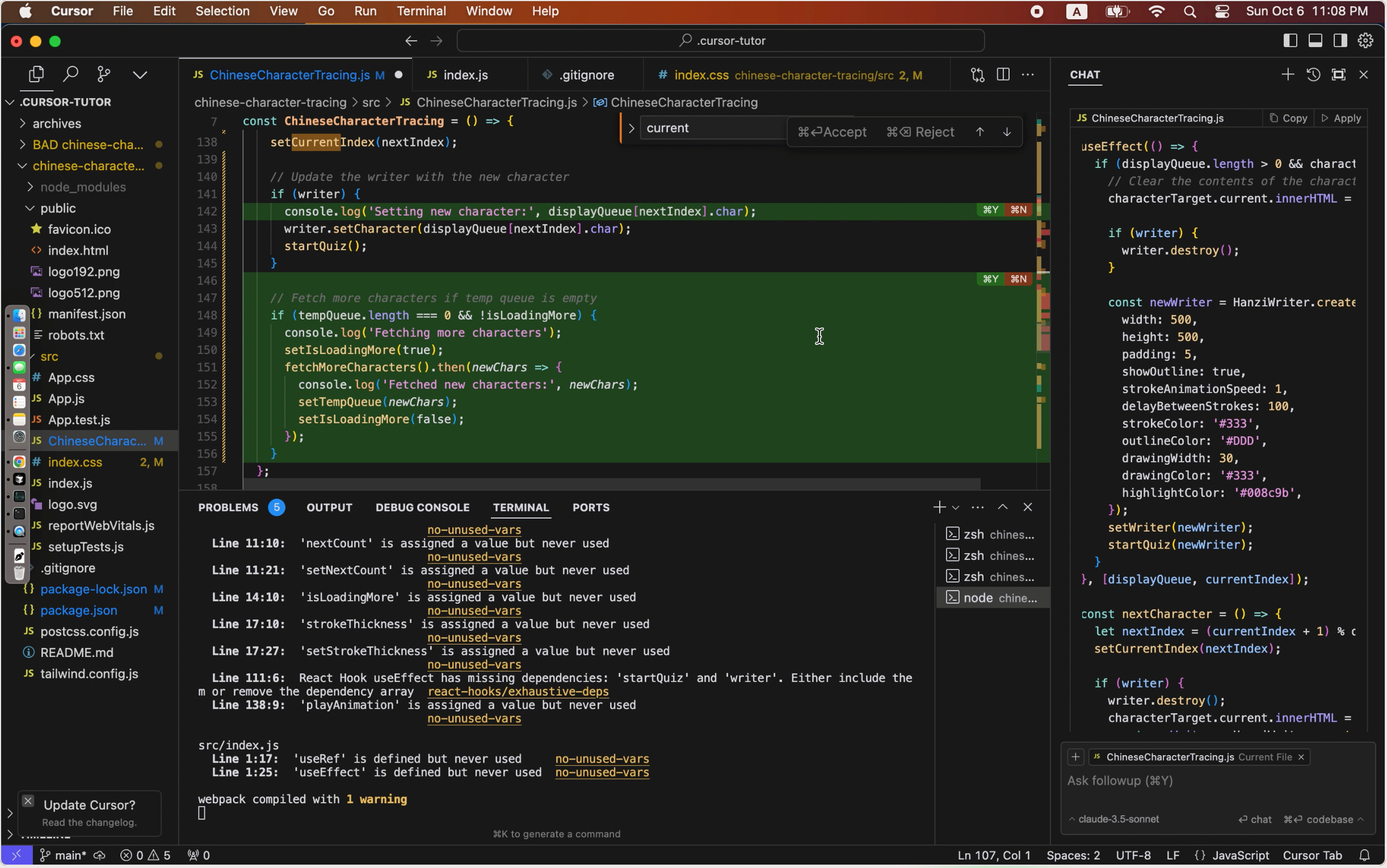Open the Search icon in sidebar
This screenshot has width=1387, height=868.
pos(70,74)
